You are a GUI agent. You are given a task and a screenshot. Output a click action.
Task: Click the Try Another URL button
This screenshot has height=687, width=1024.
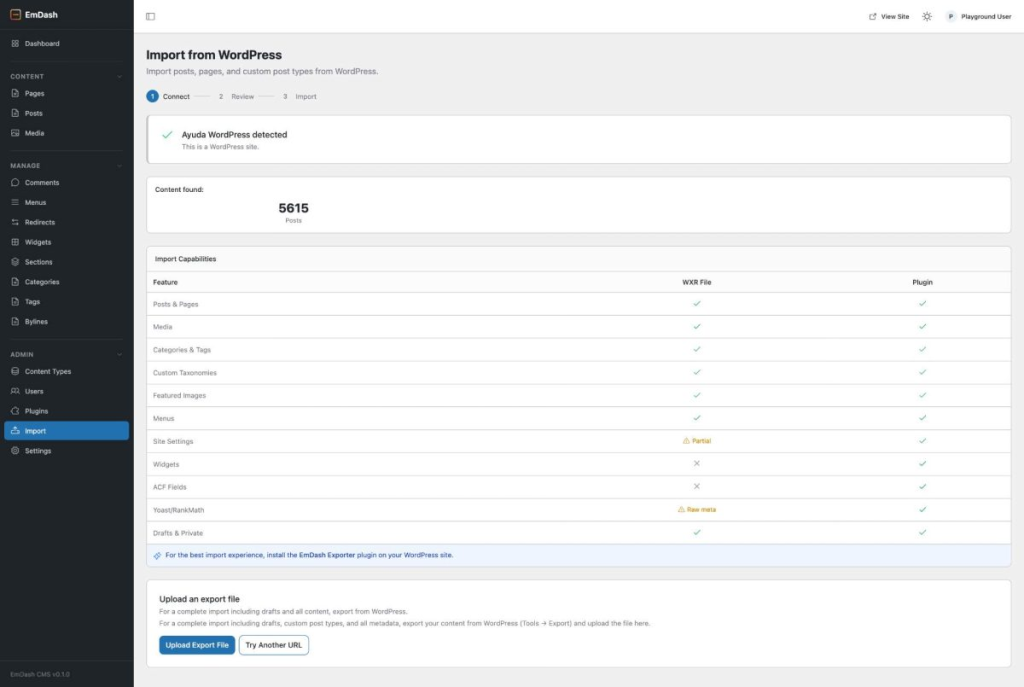[x=273, y=645]
